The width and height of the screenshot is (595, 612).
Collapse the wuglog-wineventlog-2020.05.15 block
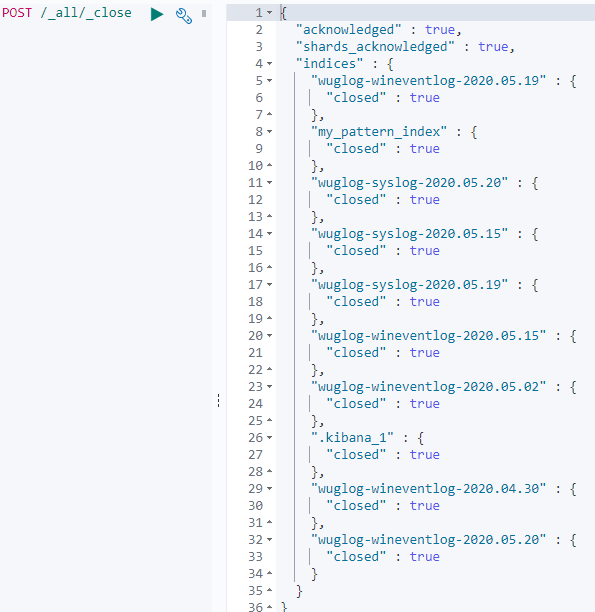269,336
